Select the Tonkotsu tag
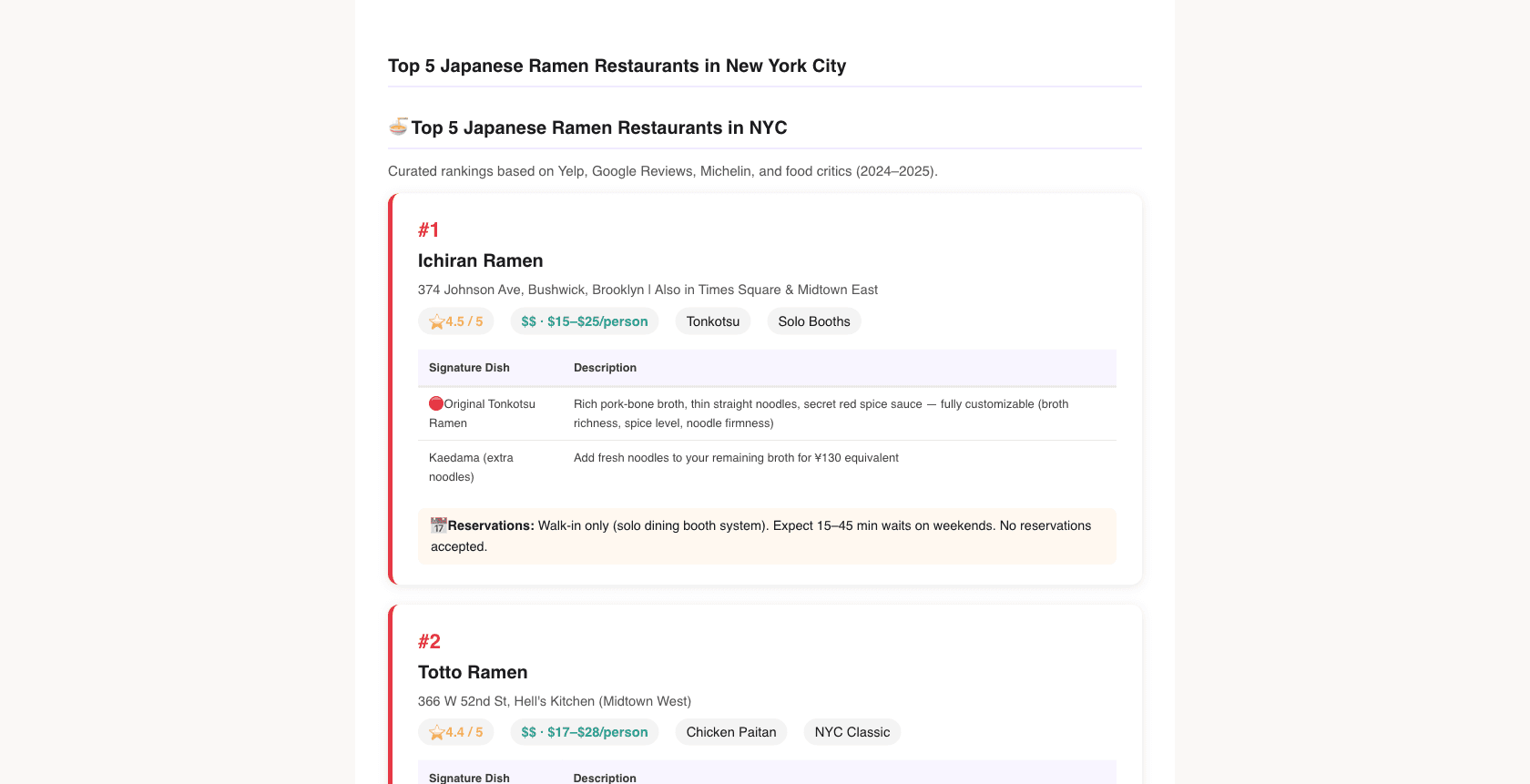The width and height of the screenshot is (1530, 784). (x=713, y=321)
